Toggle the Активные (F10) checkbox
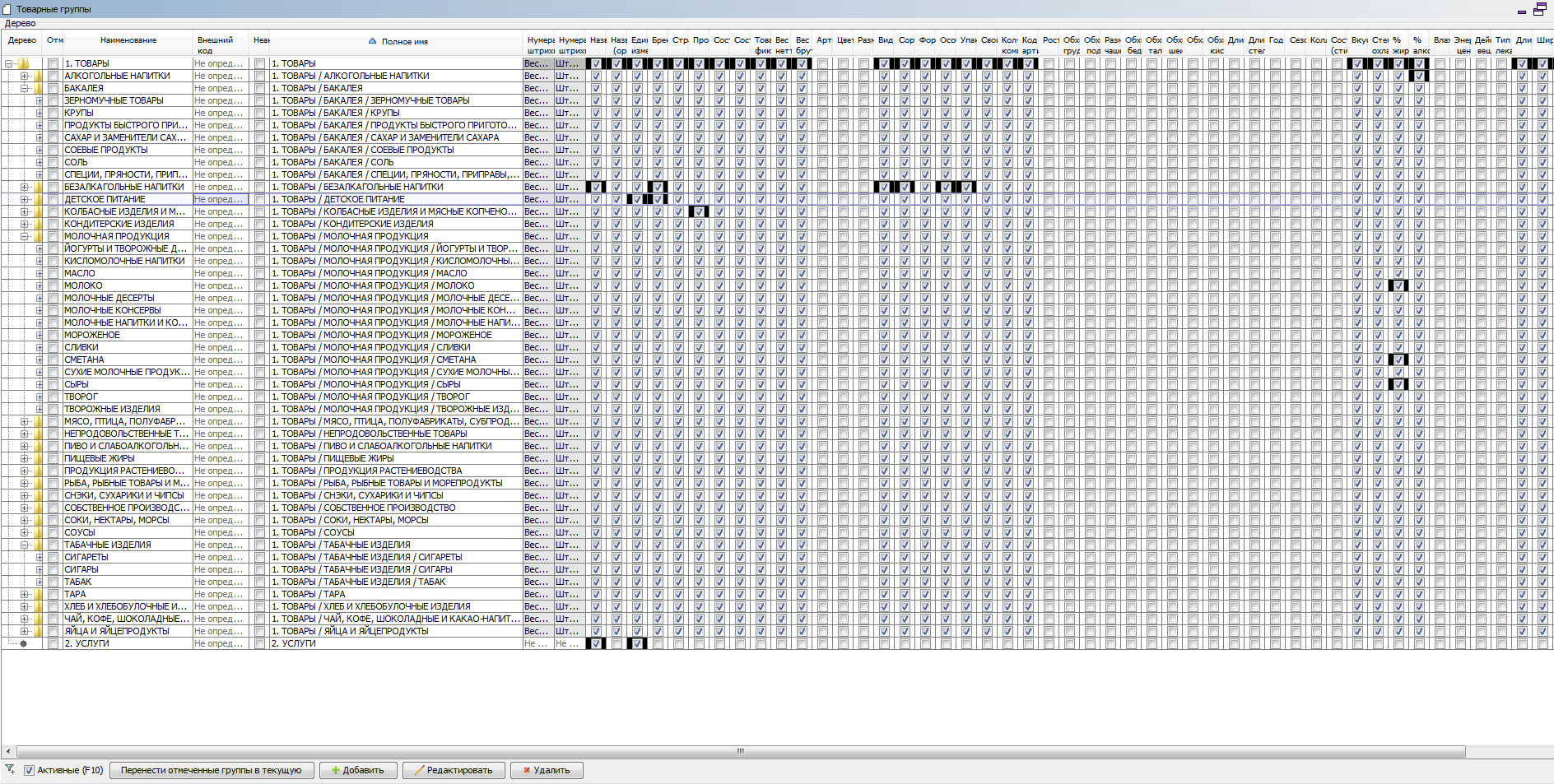 click(29, 771)
